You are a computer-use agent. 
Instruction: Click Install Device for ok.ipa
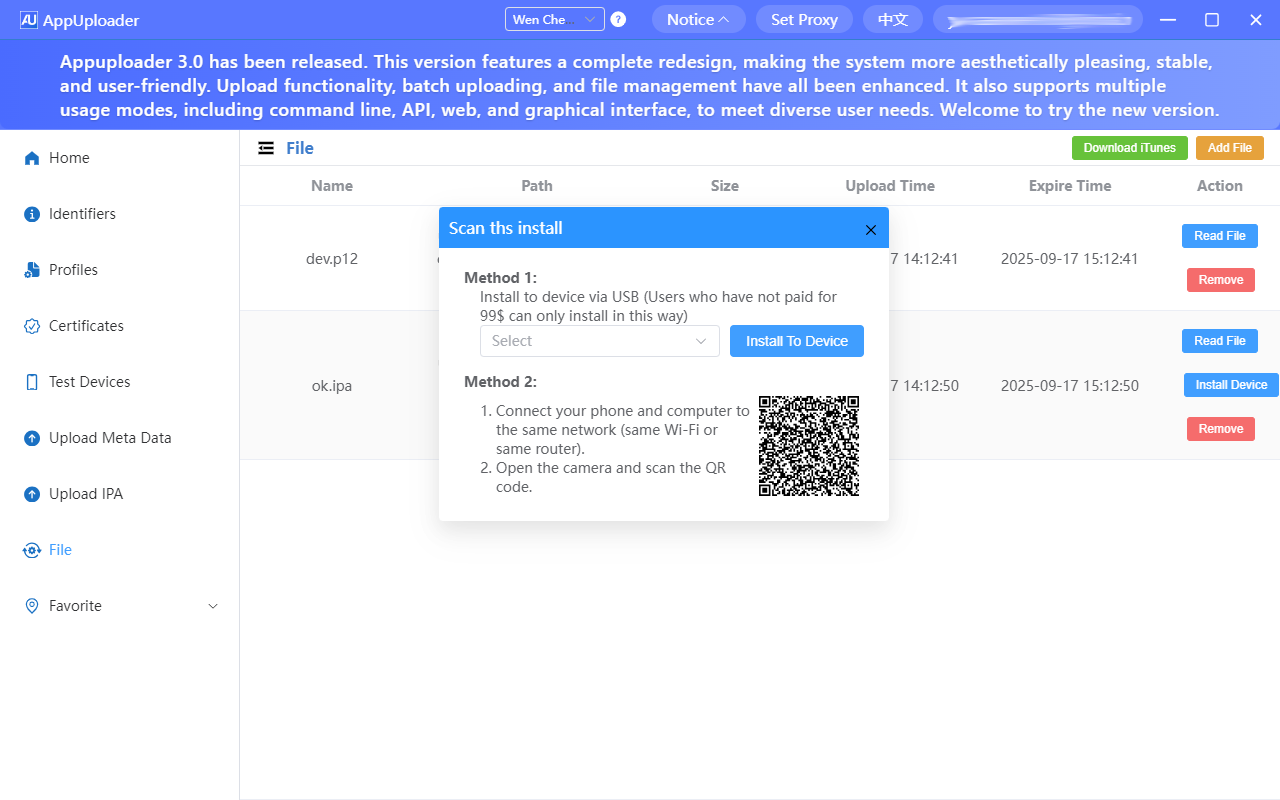pos(1232,385)
